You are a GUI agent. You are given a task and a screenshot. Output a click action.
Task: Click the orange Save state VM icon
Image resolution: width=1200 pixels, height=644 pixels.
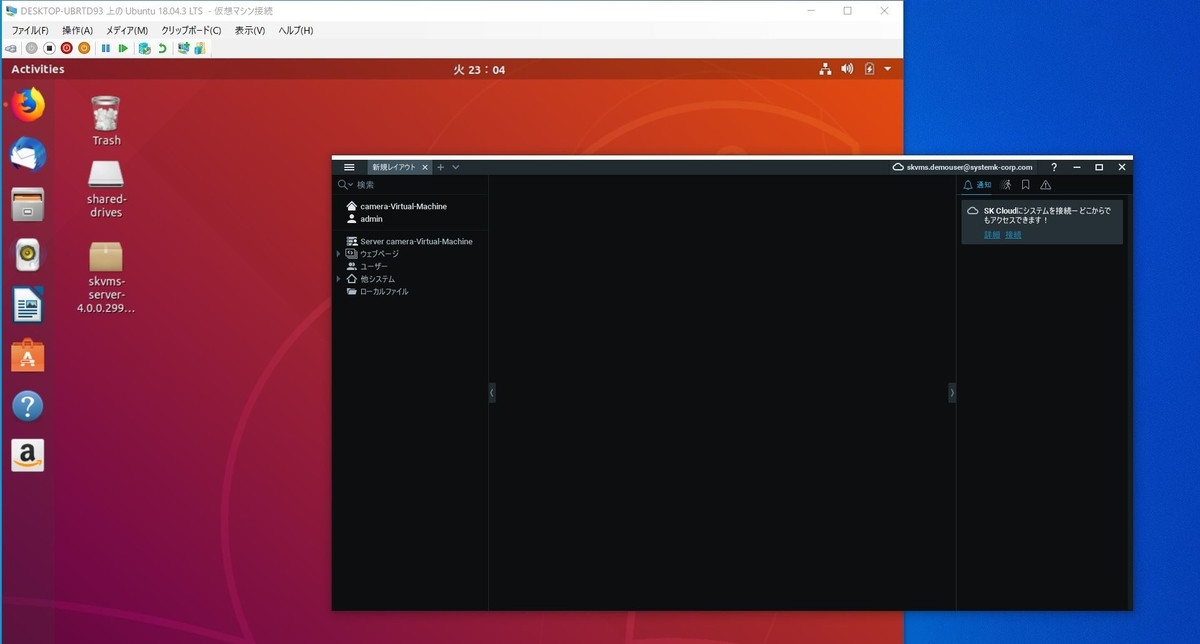[x=84, y=48]
